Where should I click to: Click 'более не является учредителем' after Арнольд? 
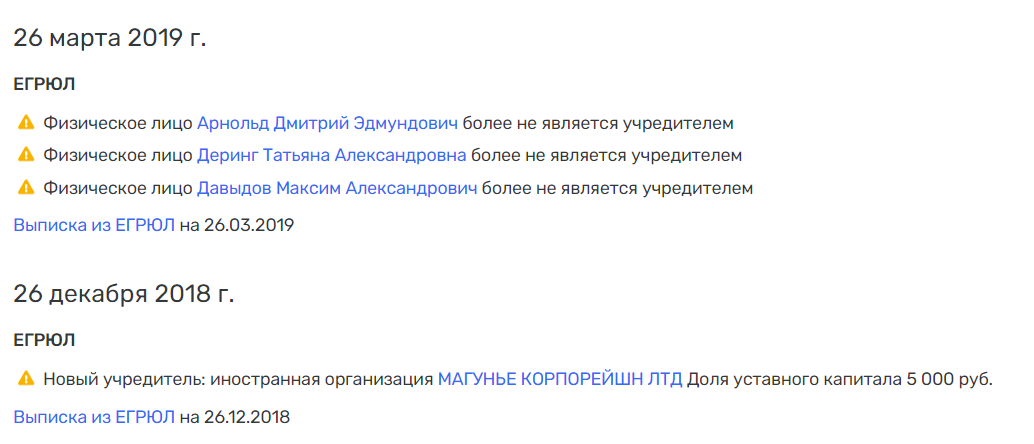(597, 123)
